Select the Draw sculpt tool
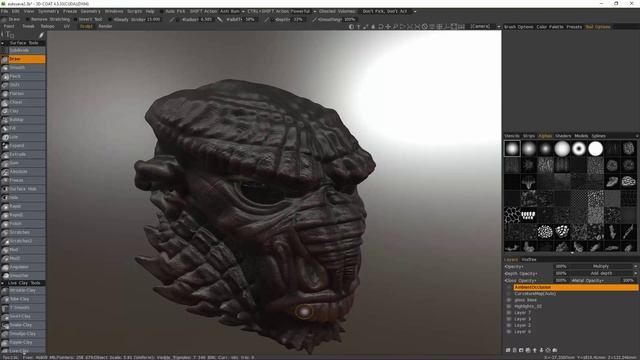Image resolution: width=640 pixels, height=360 pixels. click(23, 59)
